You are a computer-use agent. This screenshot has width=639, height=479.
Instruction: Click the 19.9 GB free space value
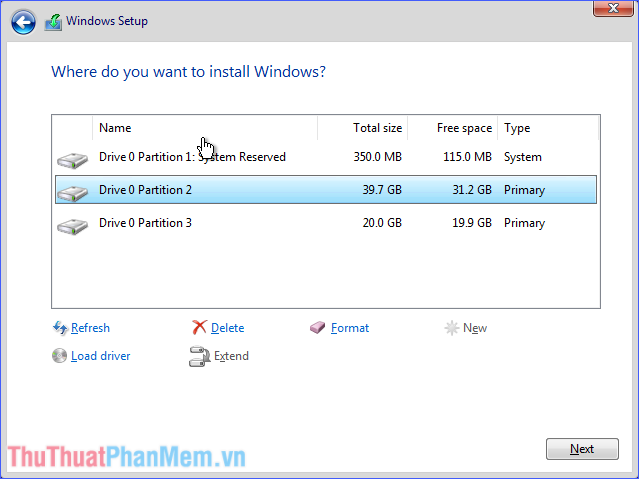point(472,223)
